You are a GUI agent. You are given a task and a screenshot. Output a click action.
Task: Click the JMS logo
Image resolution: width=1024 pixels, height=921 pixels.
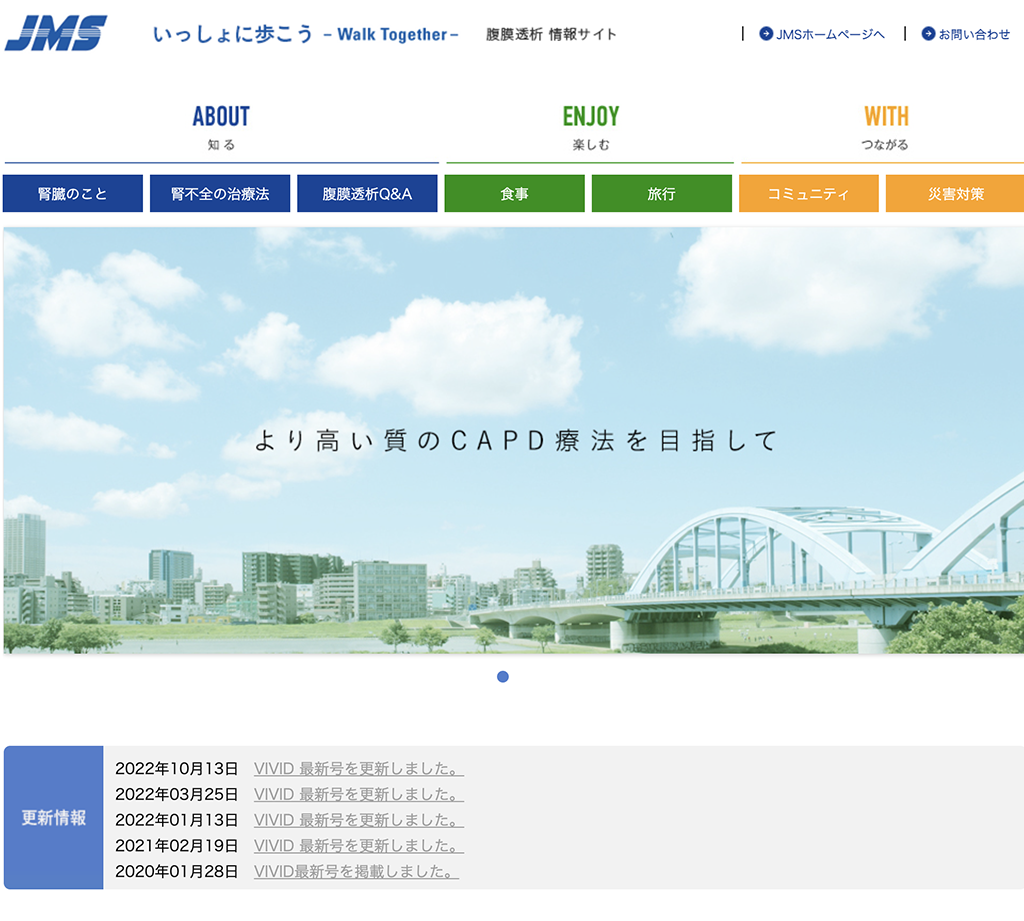(56, 33)
